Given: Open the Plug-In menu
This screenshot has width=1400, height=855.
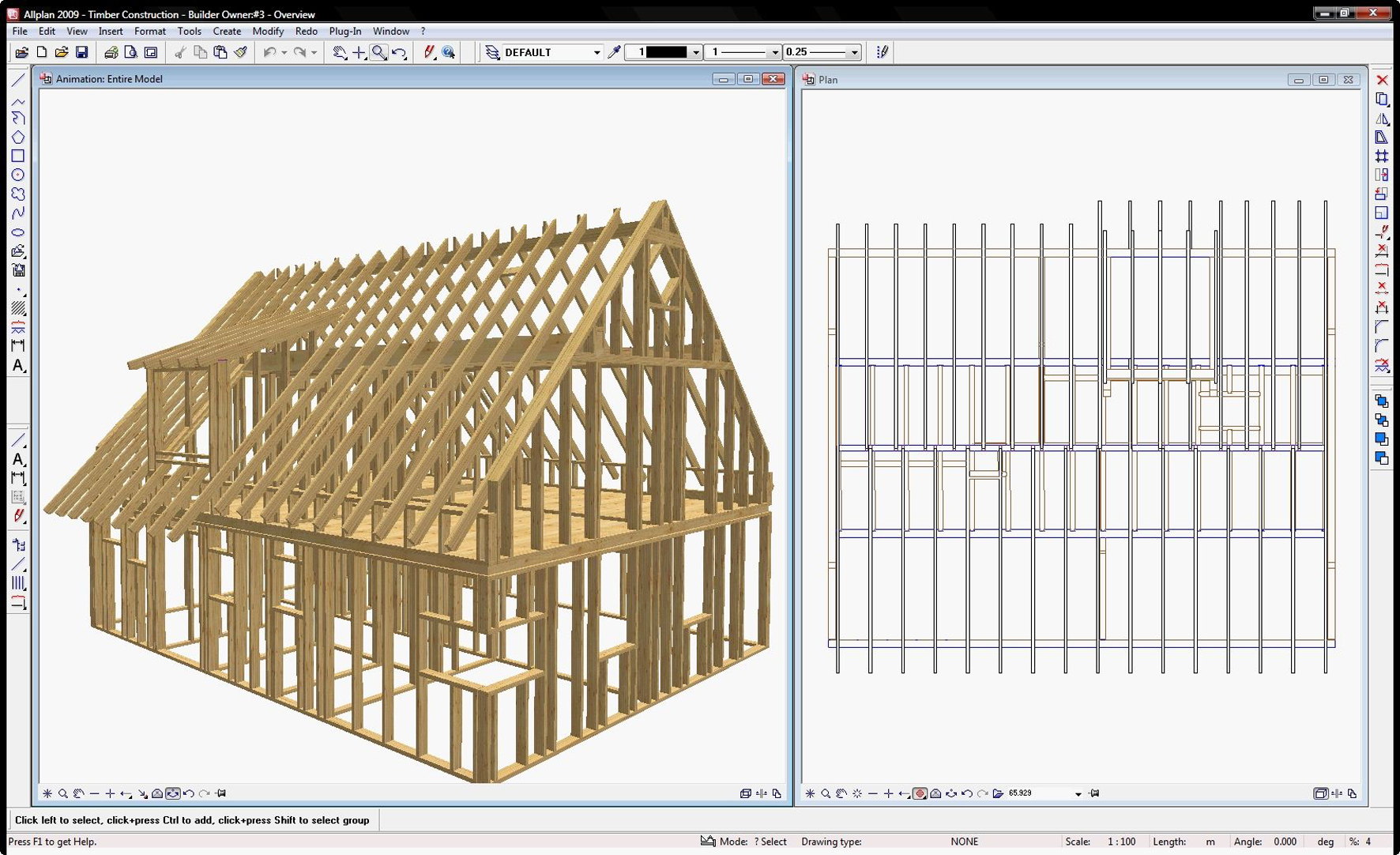Looking at the screenshot, I should pyautogui.click(x=344, y=31).
